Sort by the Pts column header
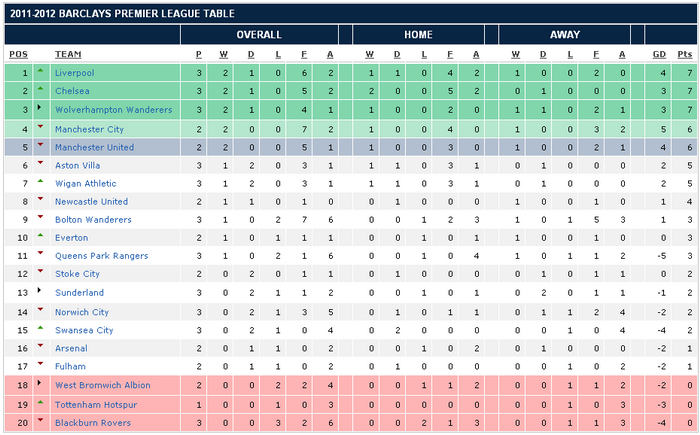The width and height of the screenshot is (700, 435). (685, 54)
